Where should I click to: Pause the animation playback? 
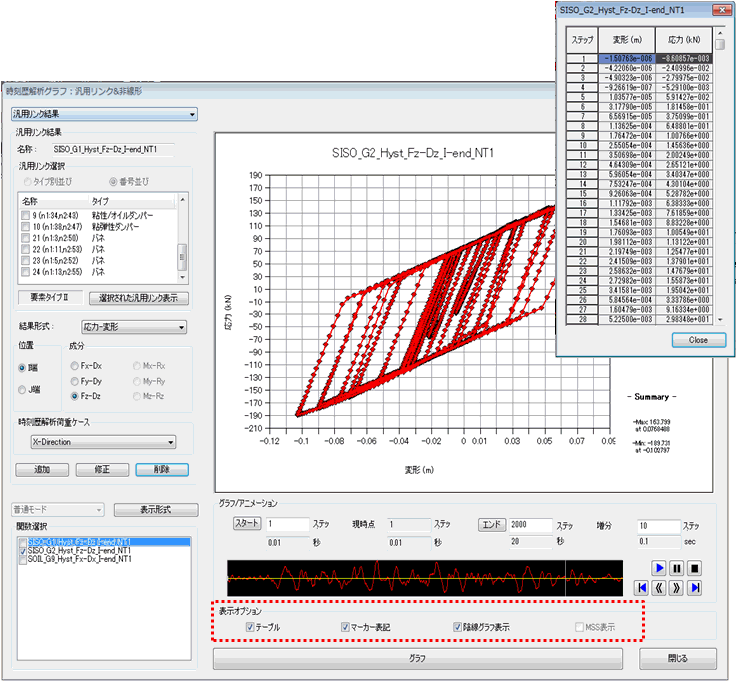tap(676, 568)
